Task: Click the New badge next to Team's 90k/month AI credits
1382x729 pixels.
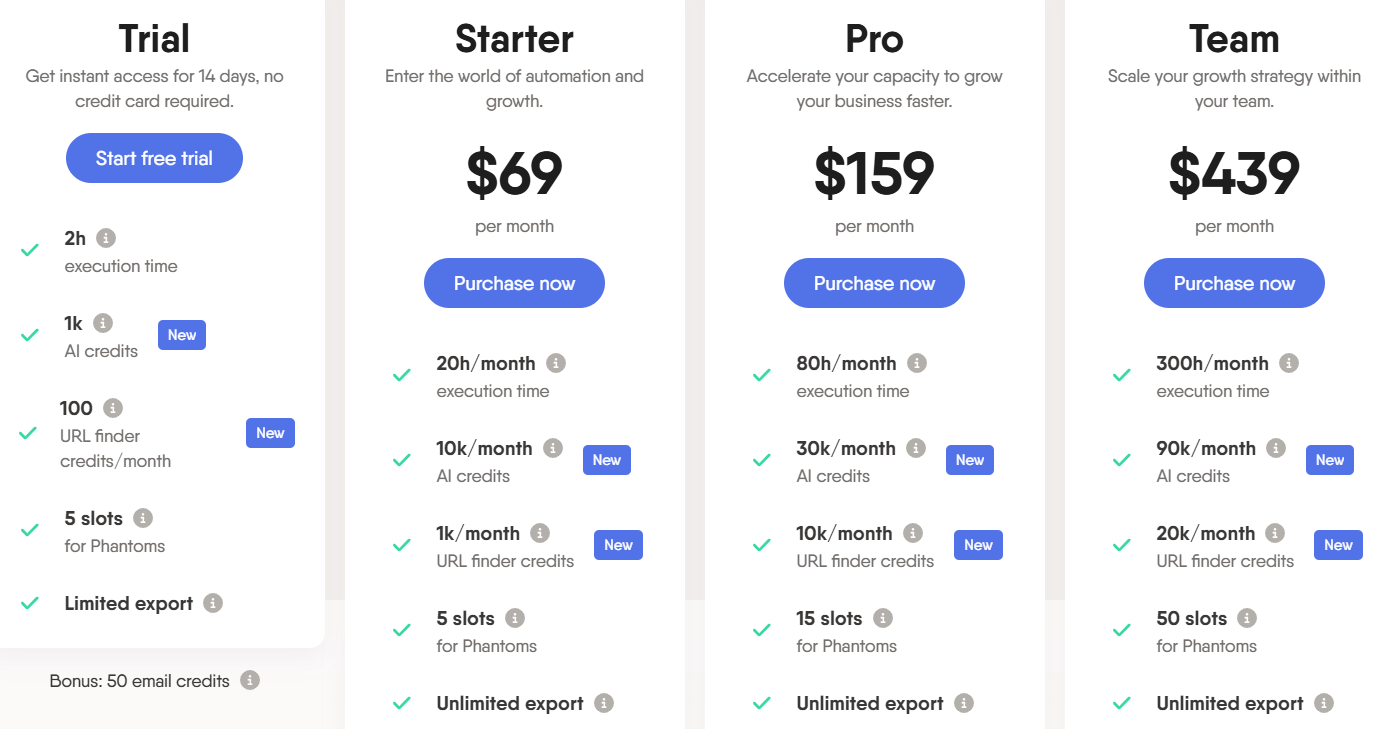Action: 1330,459
